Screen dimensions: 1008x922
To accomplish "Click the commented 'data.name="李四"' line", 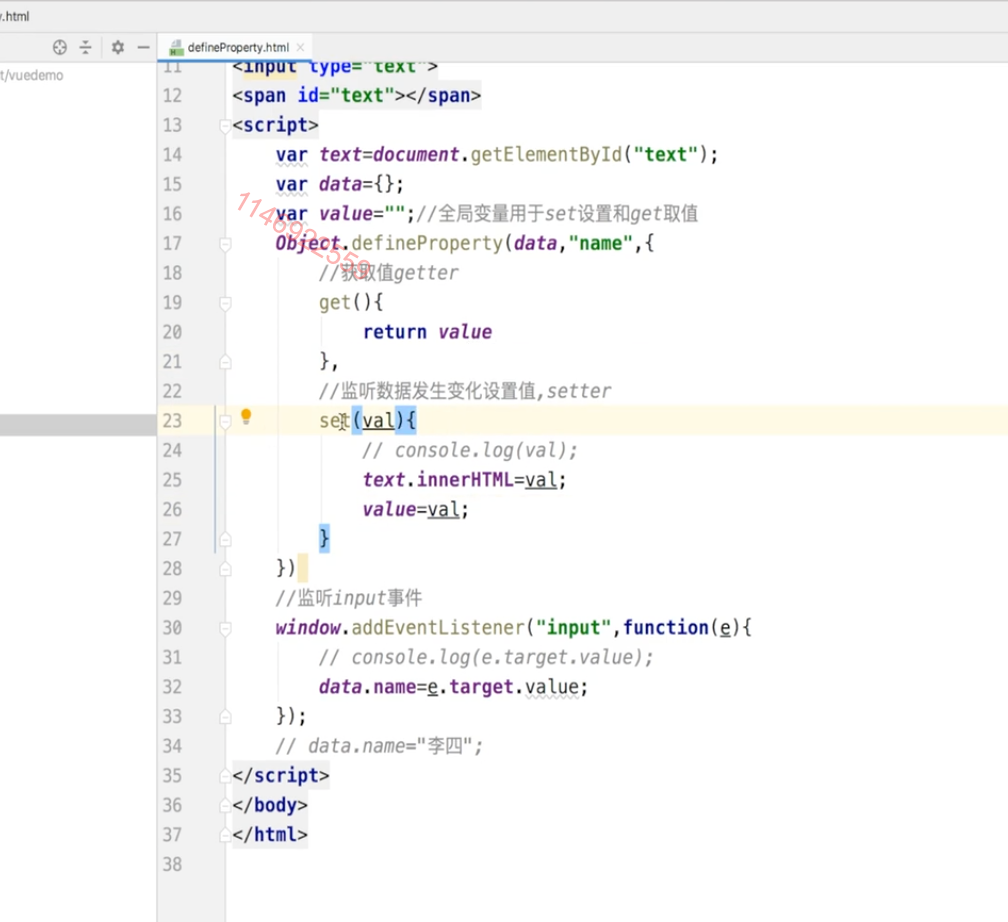I will point(379,746).
